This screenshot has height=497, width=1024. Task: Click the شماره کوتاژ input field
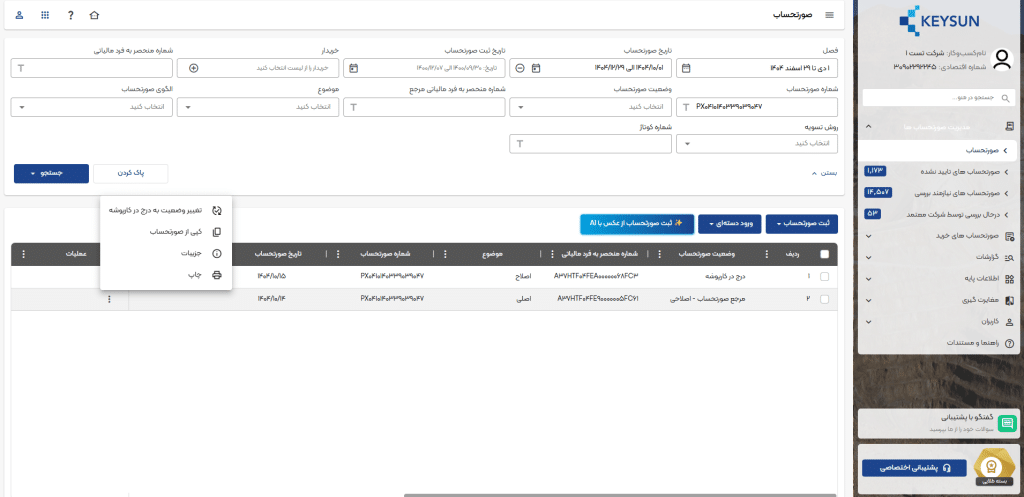[590, 144]
